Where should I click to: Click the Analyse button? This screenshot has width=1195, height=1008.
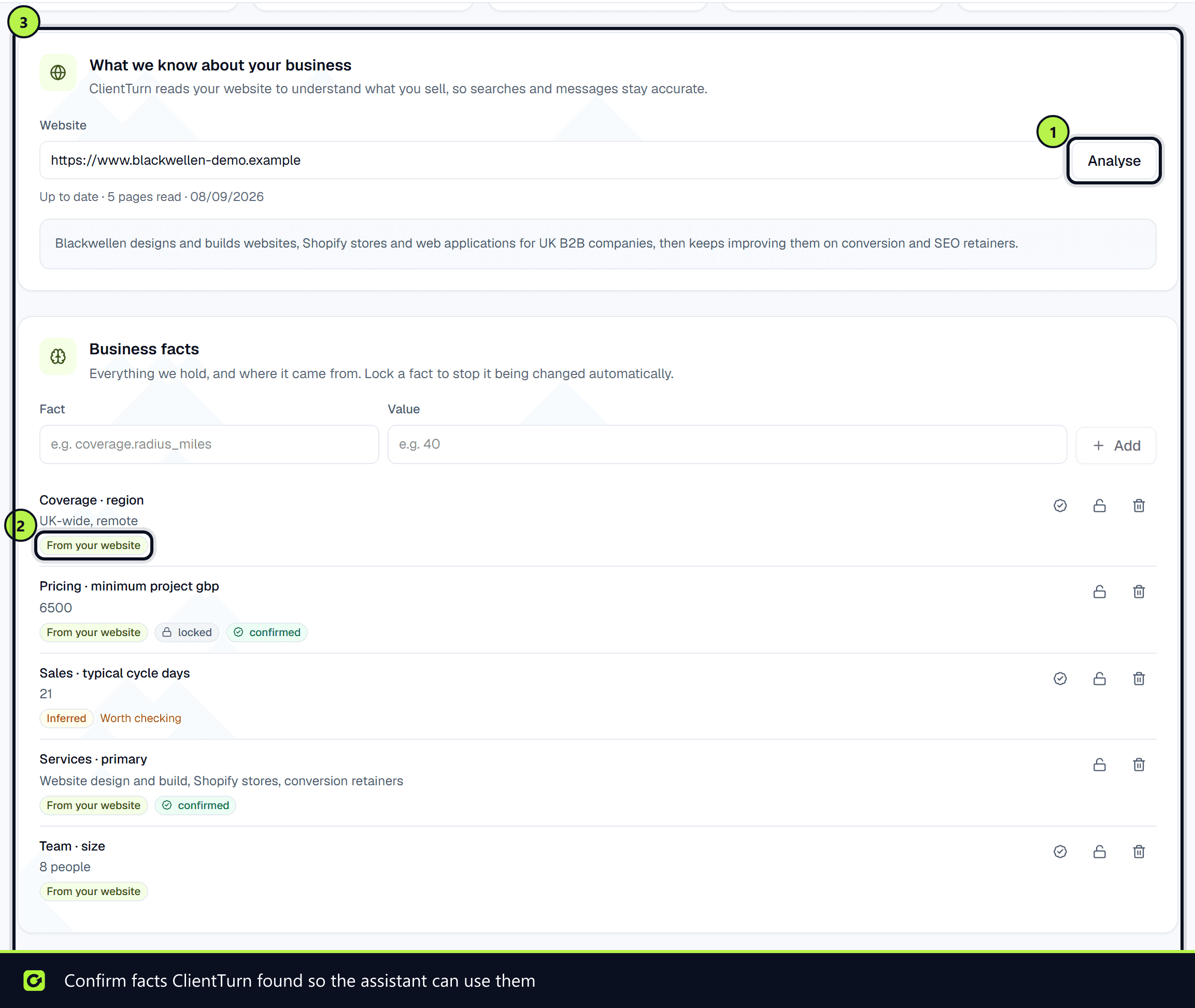coord(1114,161)
